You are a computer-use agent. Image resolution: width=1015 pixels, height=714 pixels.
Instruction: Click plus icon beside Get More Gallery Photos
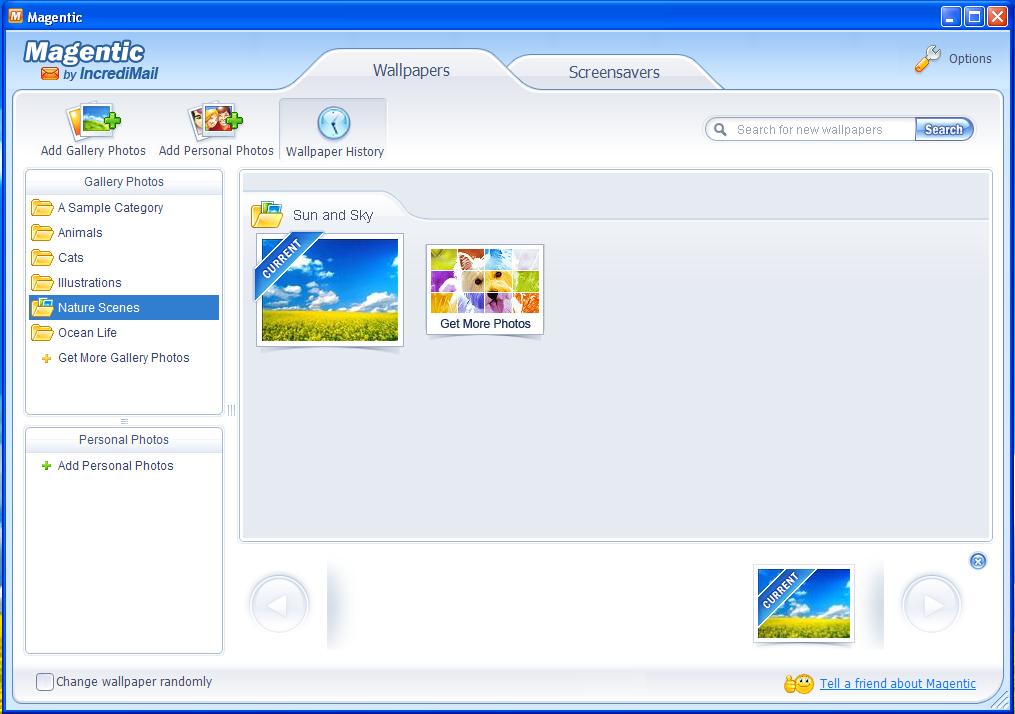point(46,359)
